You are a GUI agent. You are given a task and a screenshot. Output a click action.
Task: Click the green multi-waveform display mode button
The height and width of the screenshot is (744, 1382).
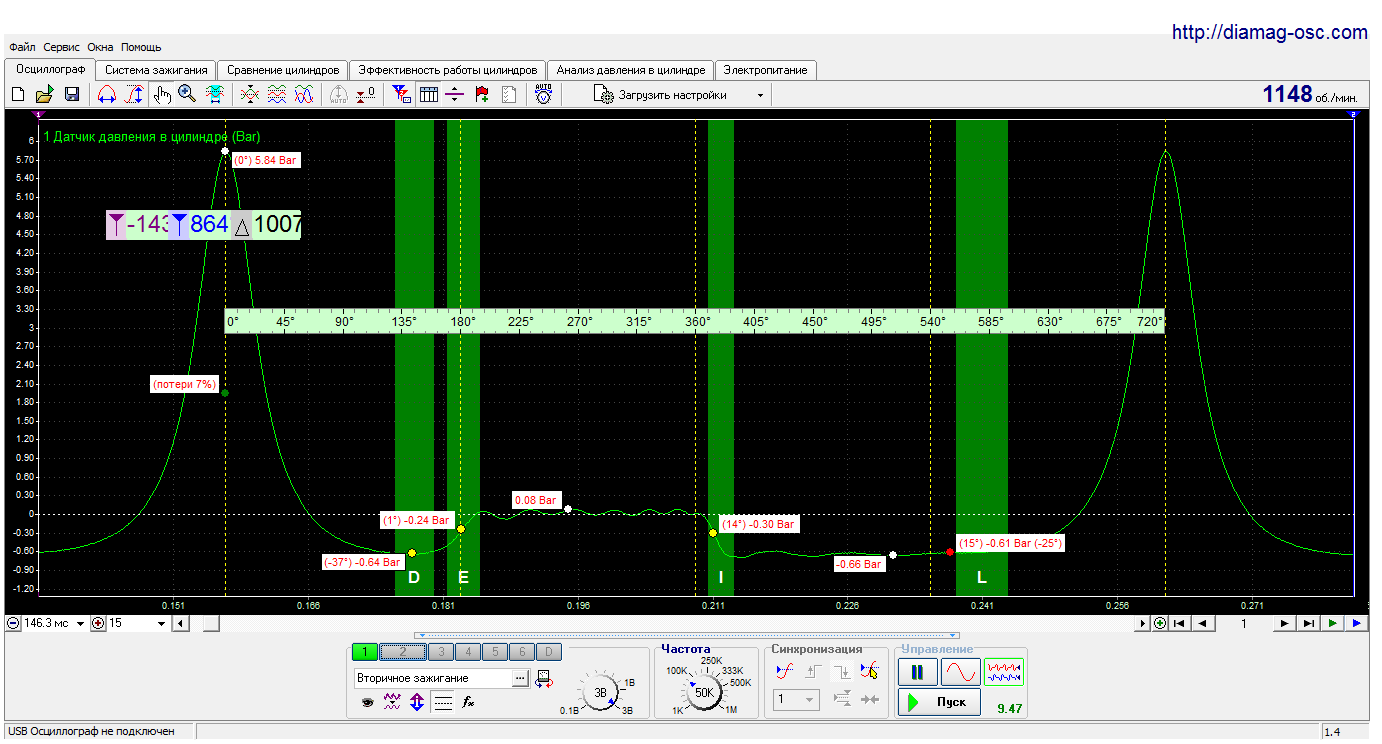[1004, 672]
